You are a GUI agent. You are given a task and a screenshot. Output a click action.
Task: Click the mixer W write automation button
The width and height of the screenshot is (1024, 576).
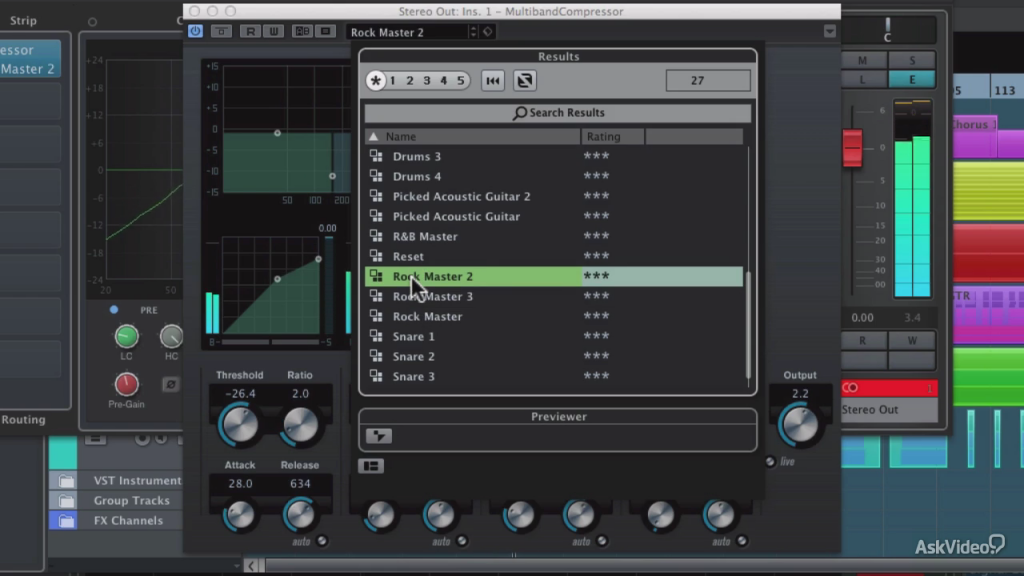point(912,340)
